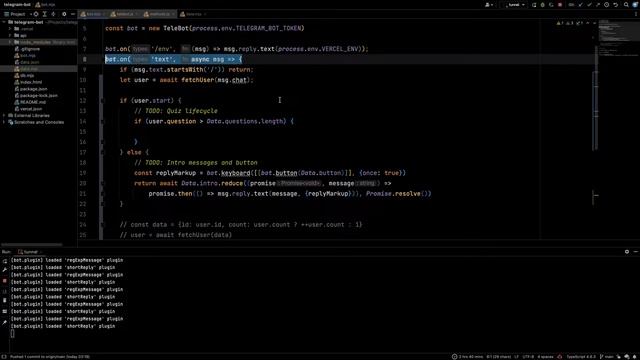
Task: Click Expand All in Project panel
Action: point(44,14)
